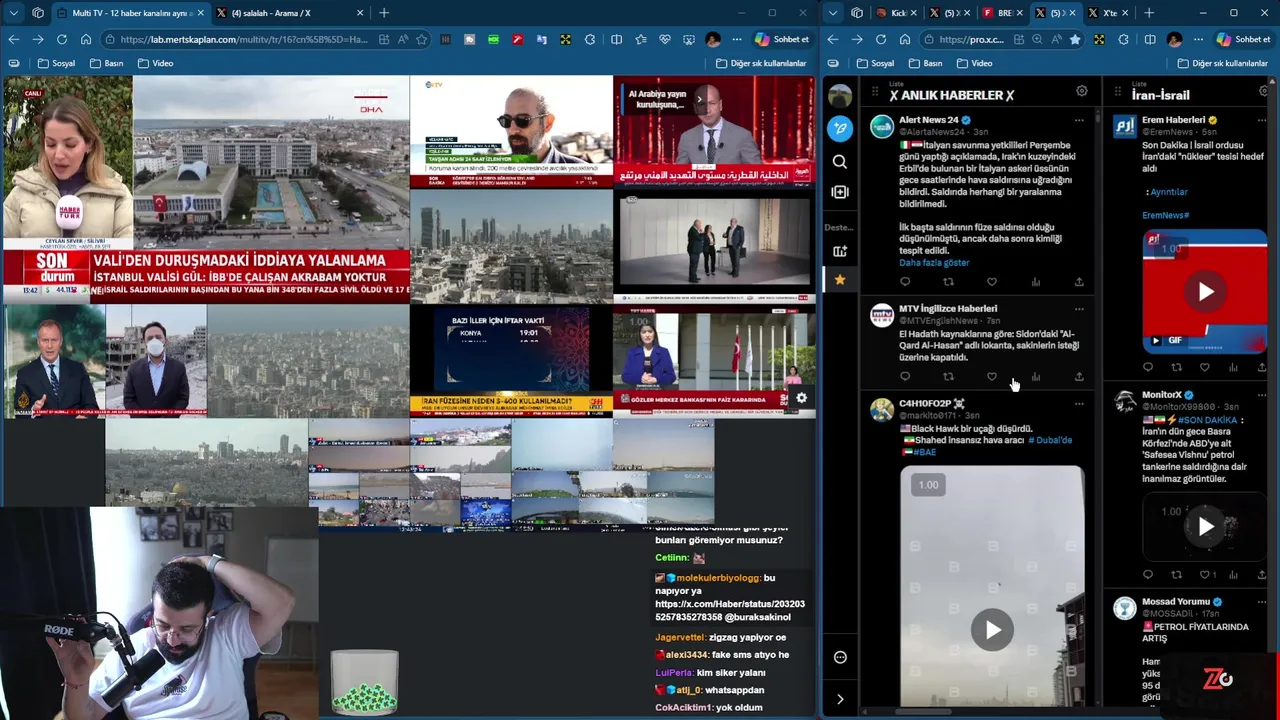
Task: Open more options on MTV İngilizce Haberleri post
Action: tap(1079, 309)
